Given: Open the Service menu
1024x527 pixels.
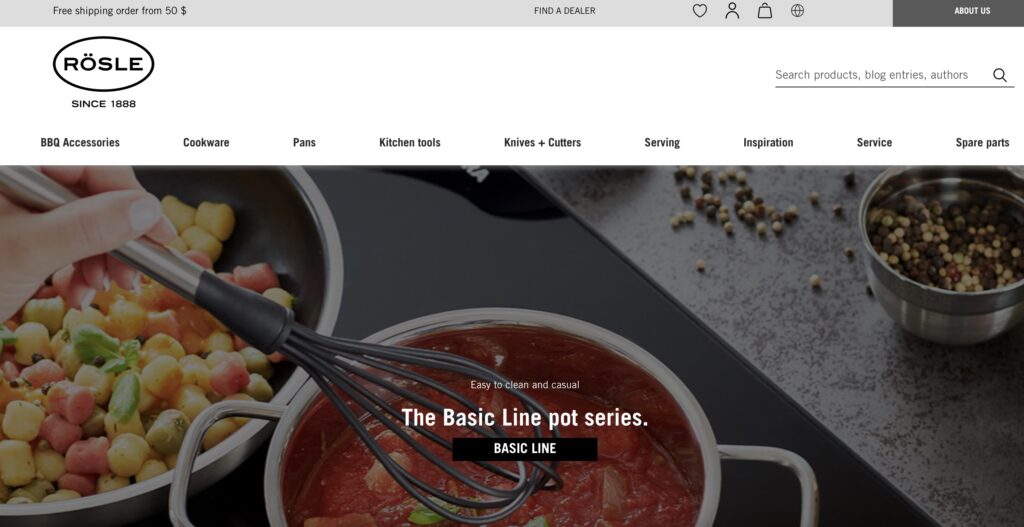Looking at the screenshot, I should point(874,142).
